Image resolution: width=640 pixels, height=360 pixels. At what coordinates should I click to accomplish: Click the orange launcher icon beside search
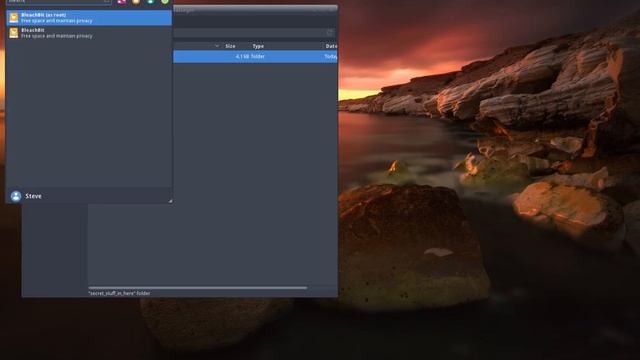click(136, 2)
